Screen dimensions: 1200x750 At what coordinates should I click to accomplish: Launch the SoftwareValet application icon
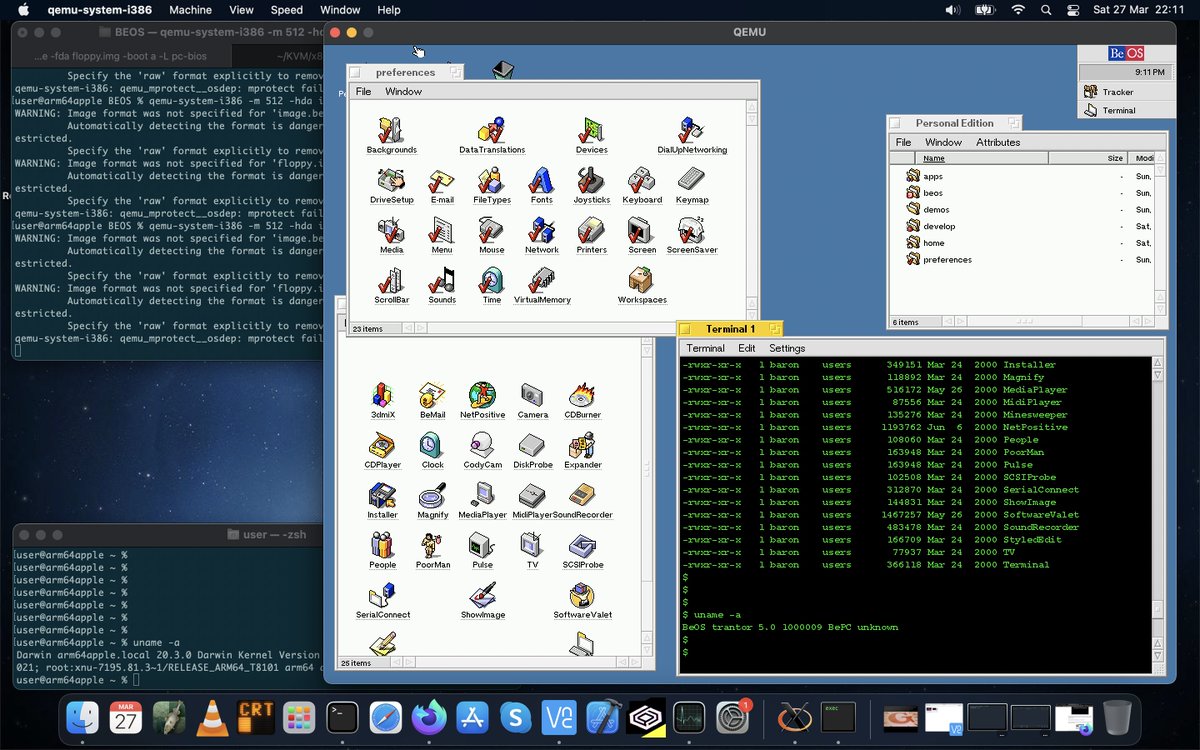[x=582, y=595]
